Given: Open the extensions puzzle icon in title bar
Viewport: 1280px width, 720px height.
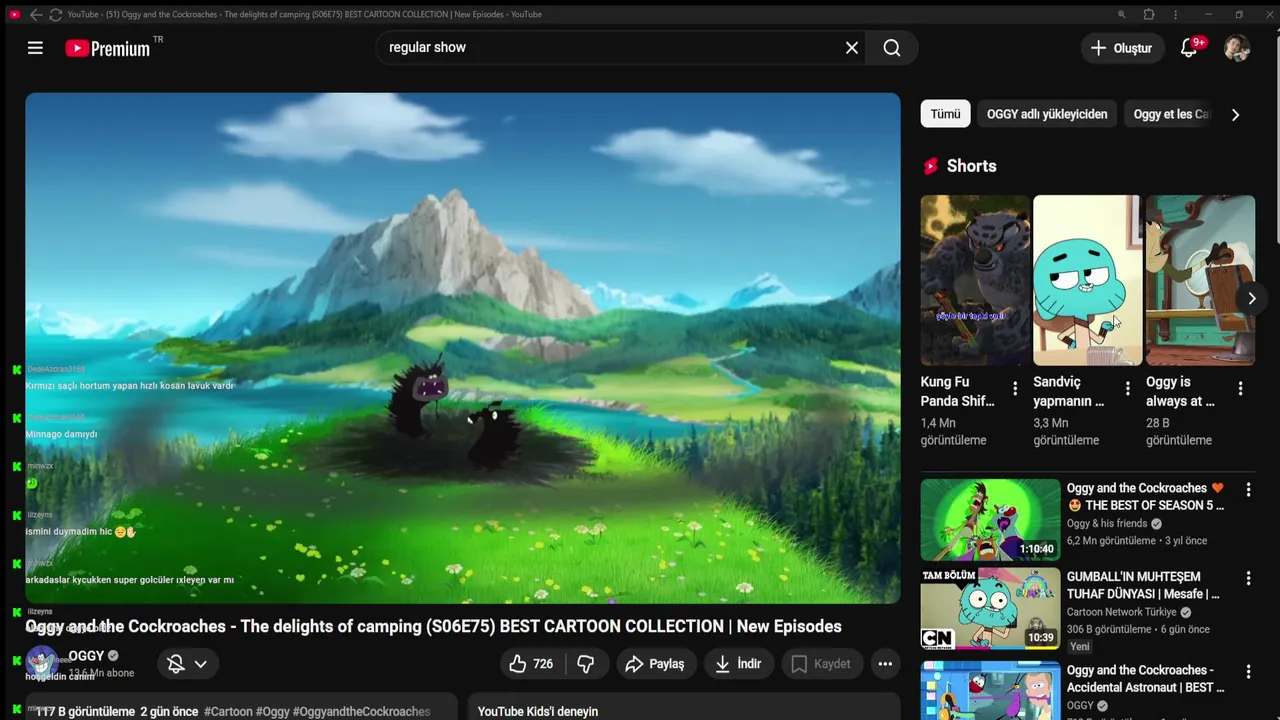Looking at the screenshot, I should point(1149,14).
